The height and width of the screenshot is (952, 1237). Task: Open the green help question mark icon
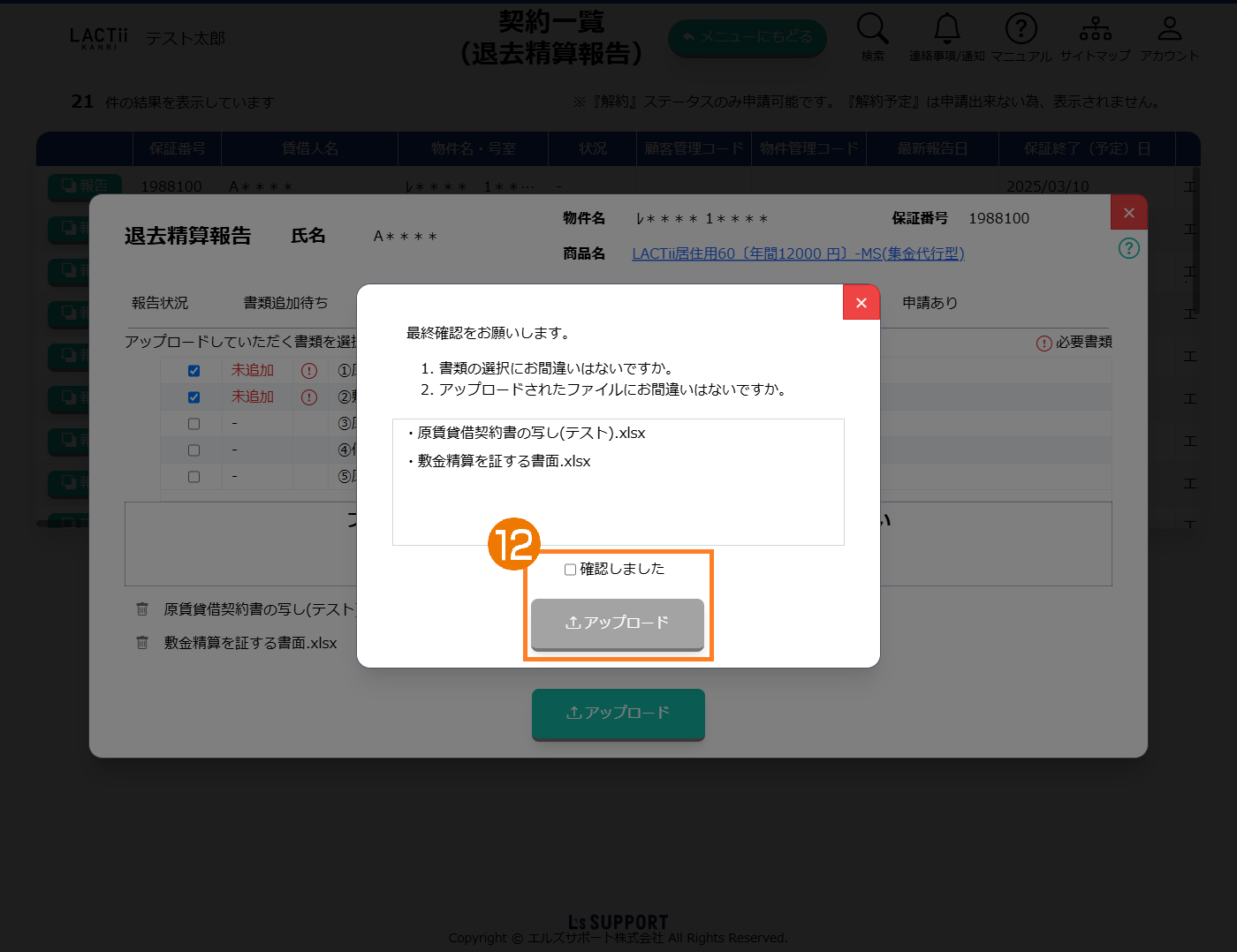point(1128,248)
